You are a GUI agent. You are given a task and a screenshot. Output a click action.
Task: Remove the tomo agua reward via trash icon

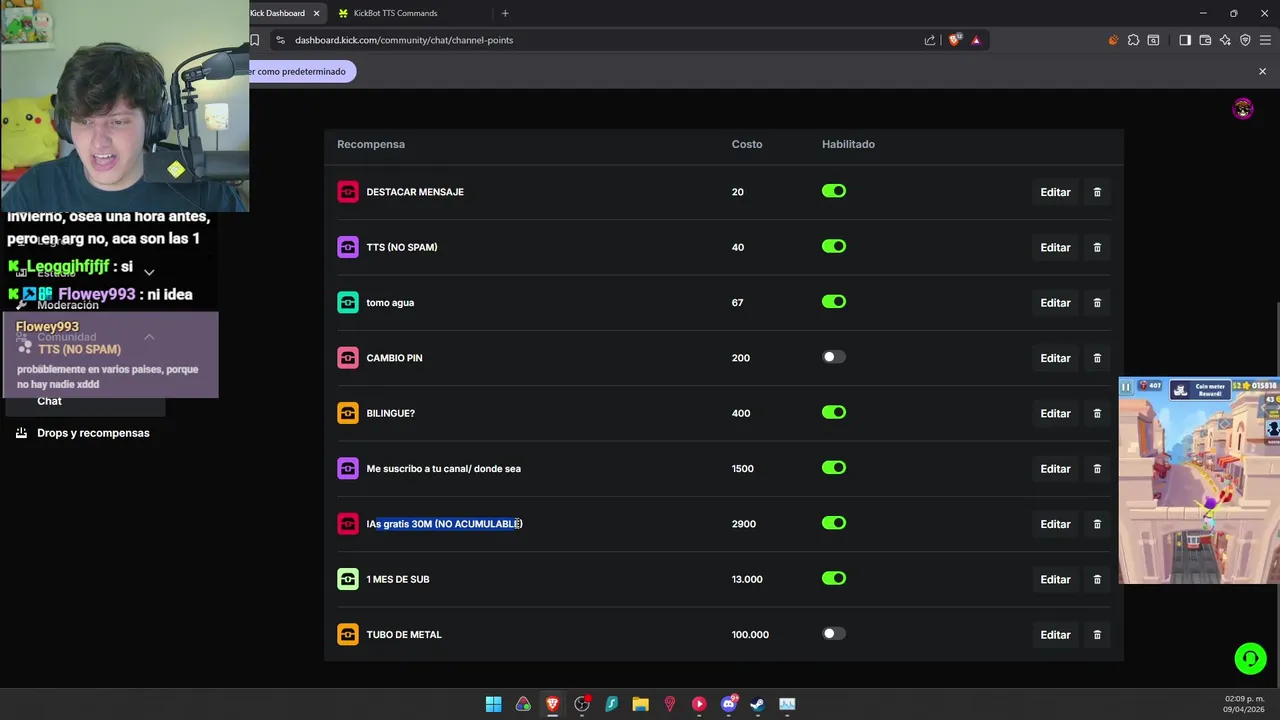click(x=1097, y=303)
